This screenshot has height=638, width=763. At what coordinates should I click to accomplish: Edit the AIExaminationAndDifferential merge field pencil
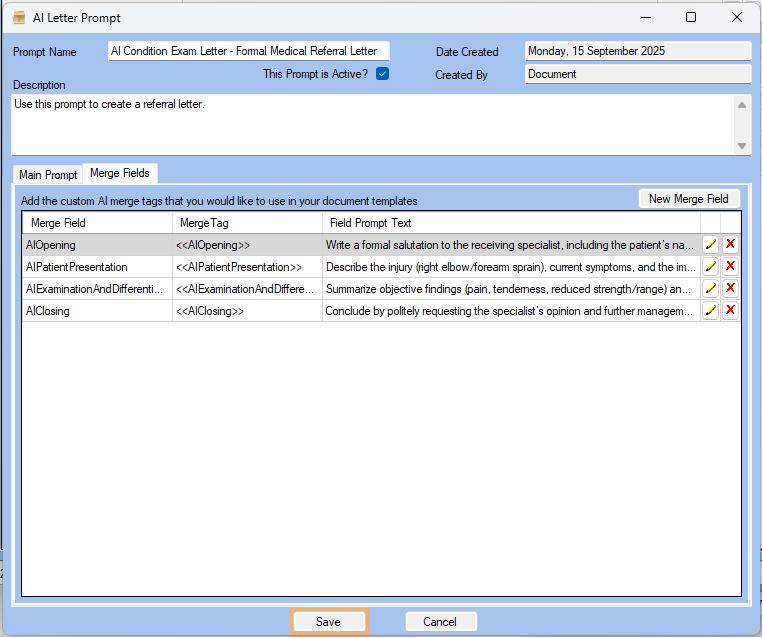[711, 288]
